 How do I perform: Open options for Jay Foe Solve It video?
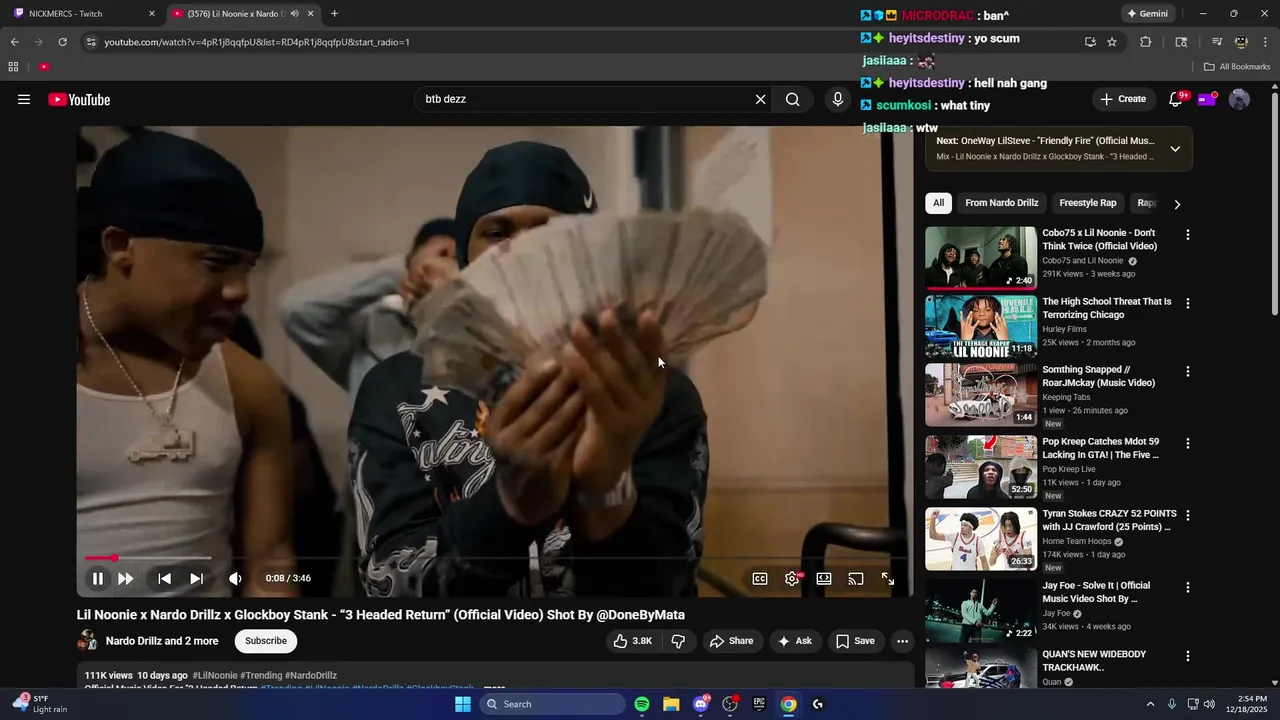[x=1188, y=587]
